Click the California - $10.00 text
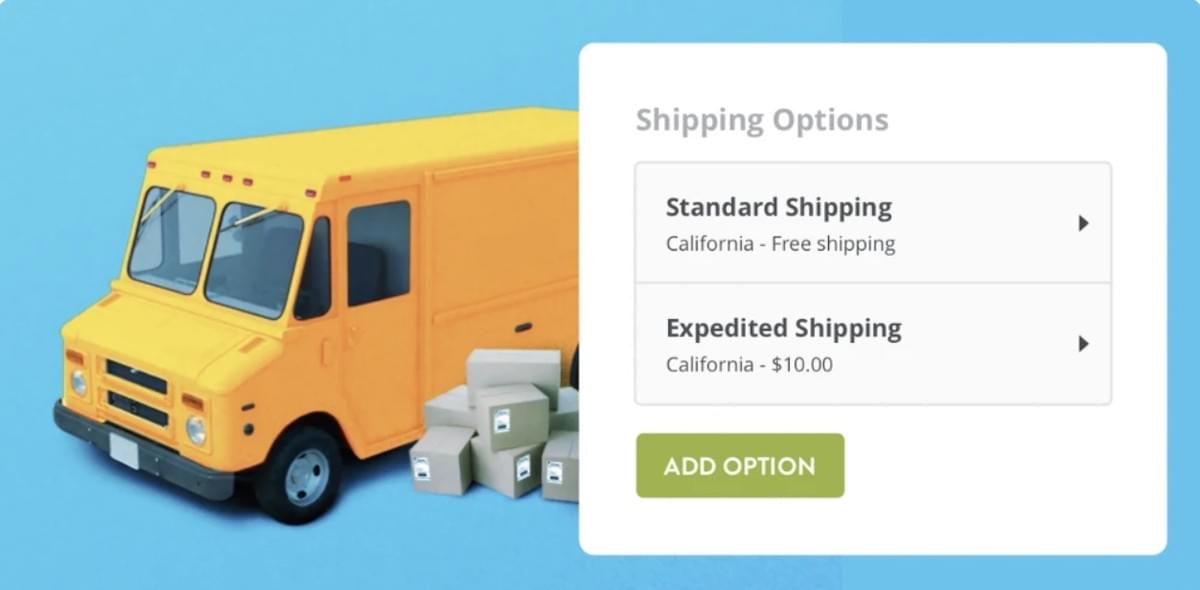 [x=749, y=364]
